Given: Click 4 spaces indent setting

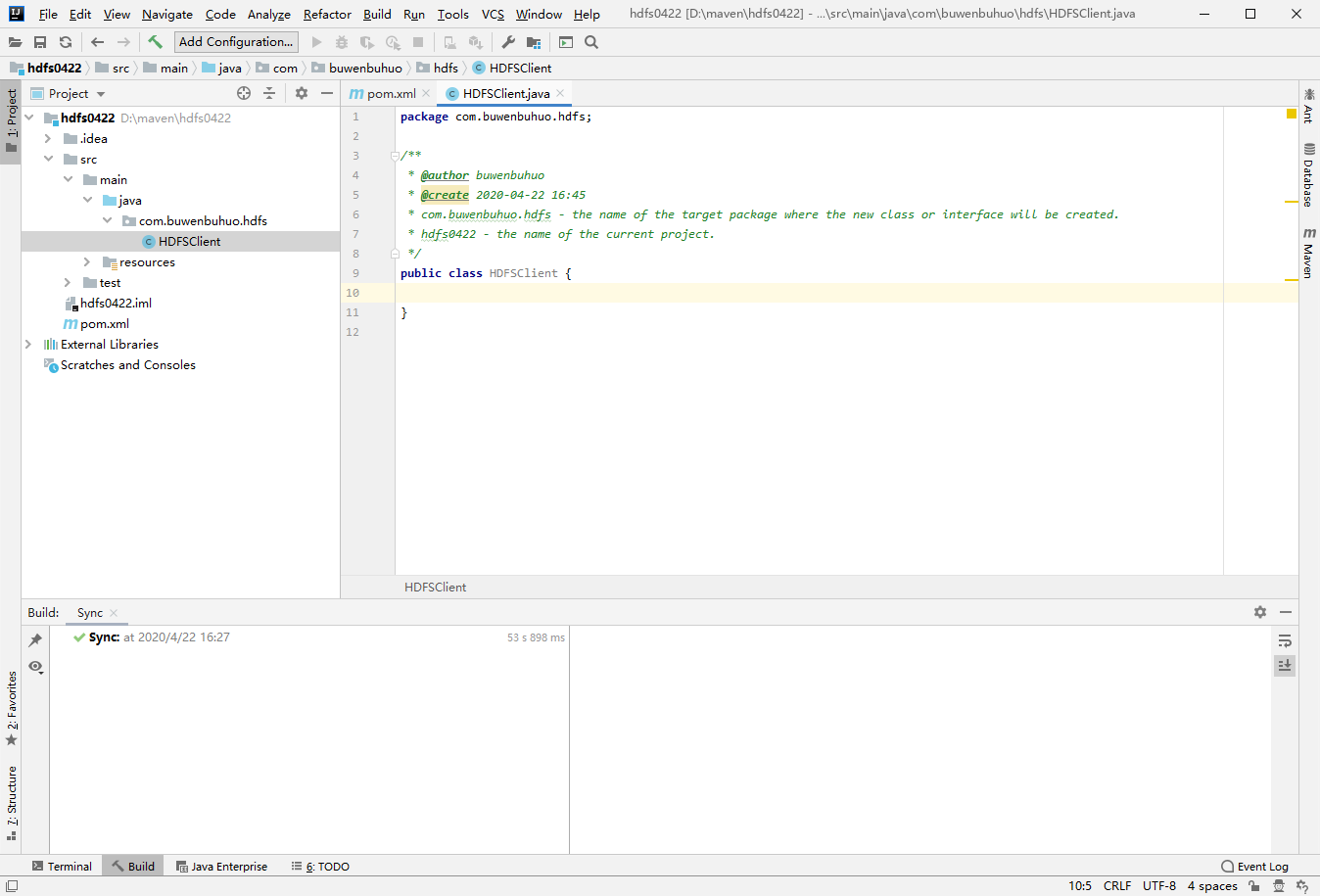Looking at the screenshot, I should (1212, 885).
